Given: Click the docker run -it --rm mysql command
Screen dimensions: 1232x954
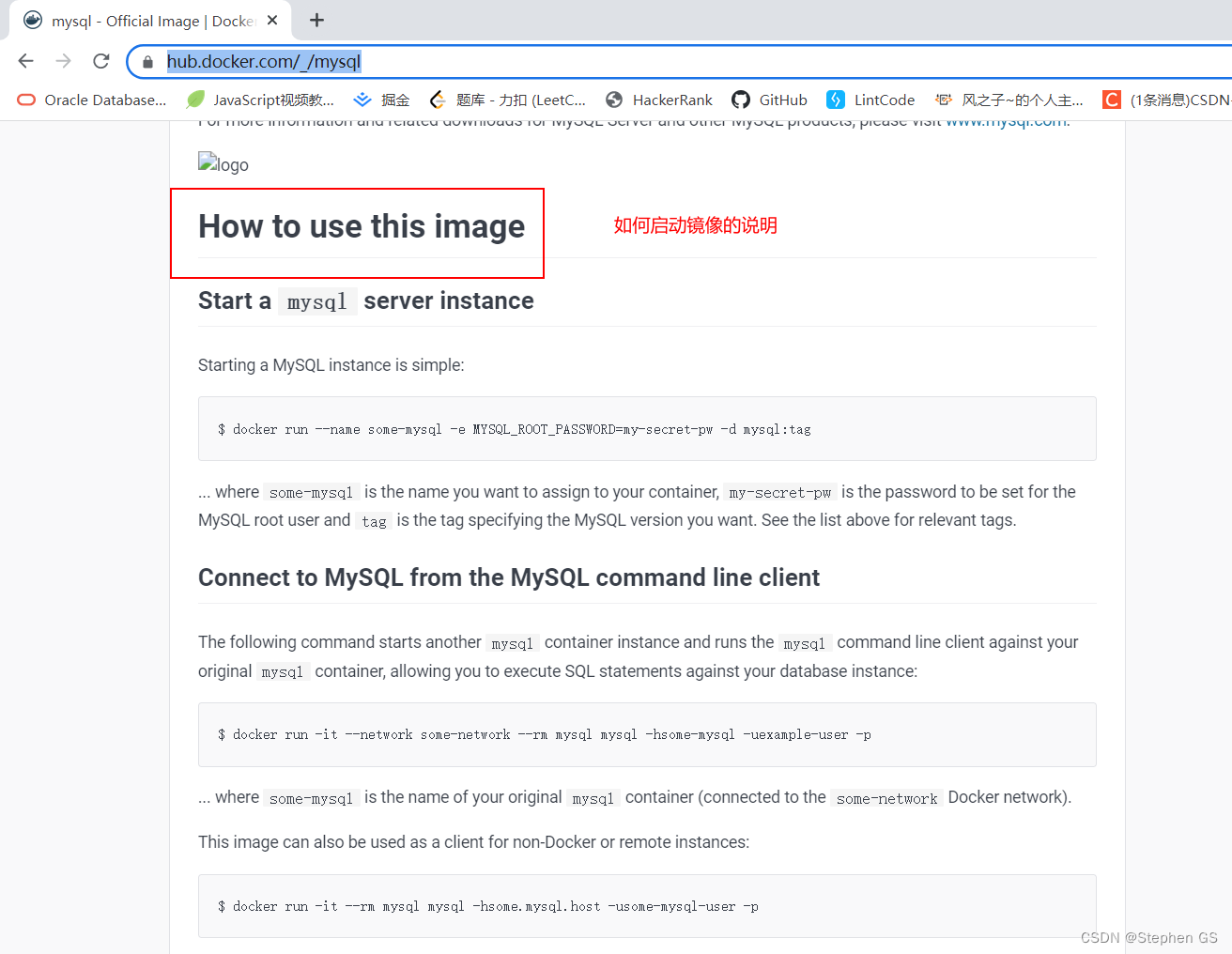Looking at the screenshot, I should [488, 906].
